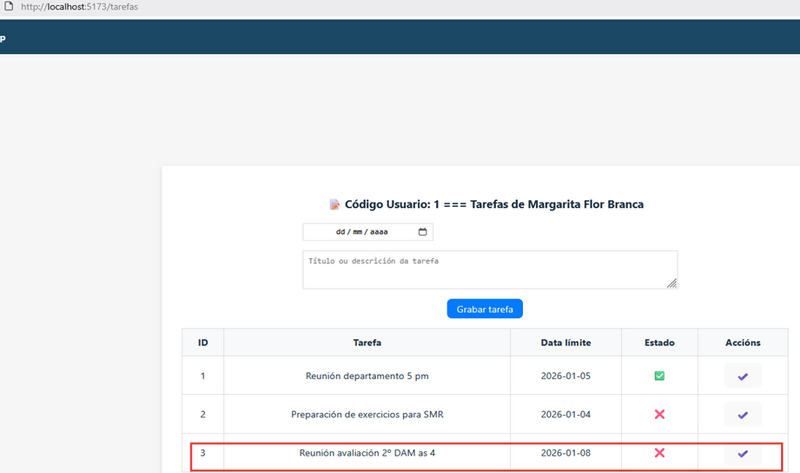This screenshot has width=800, height=473.
Task: Click the Data límite column header
Action: pyautogui.click(x=566, y=342)
